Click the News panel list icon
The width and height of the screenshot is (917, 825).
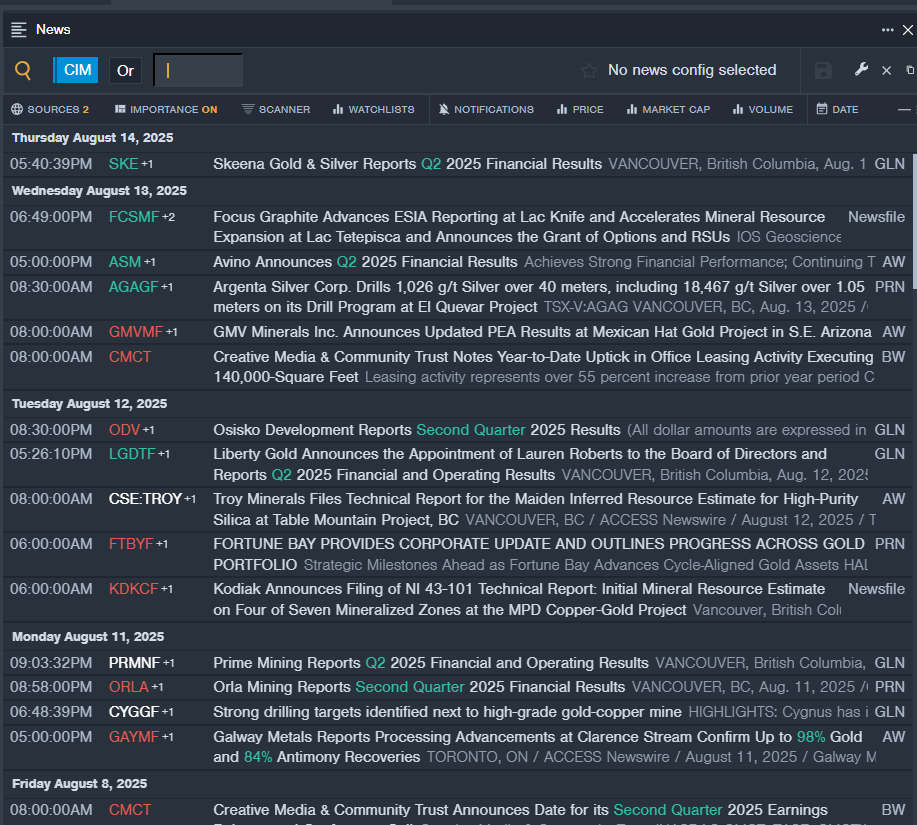click(19, 30)
